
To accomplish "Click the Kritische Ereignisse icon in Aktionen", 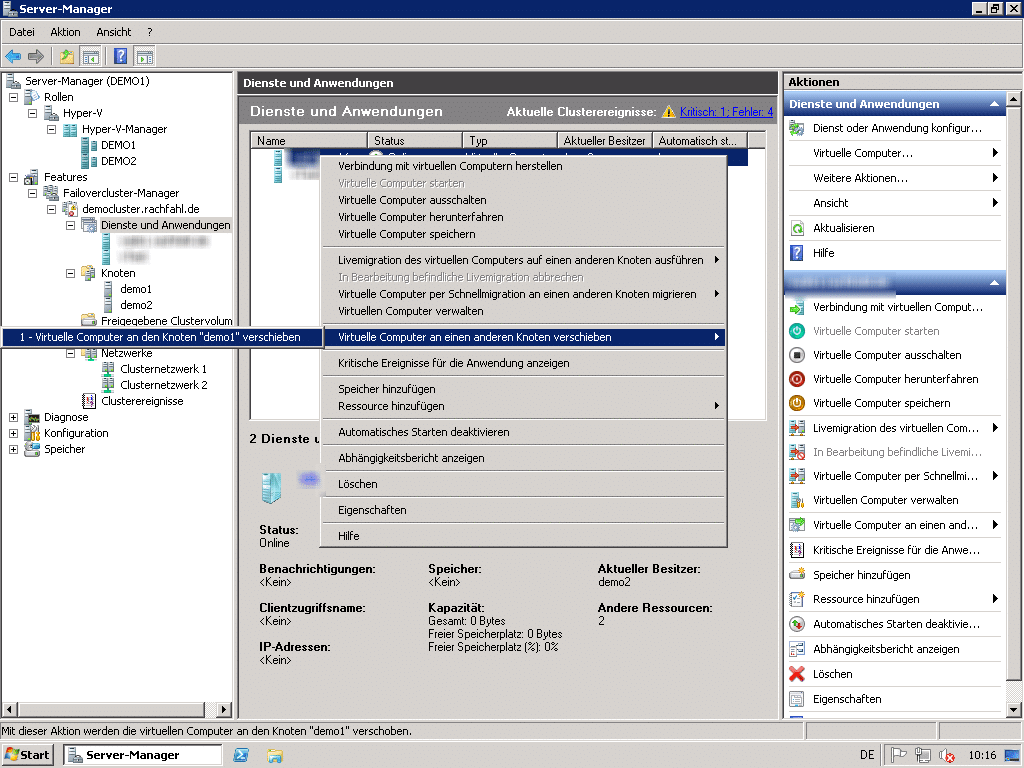I will pyautogui.click(x=797, y=550).
